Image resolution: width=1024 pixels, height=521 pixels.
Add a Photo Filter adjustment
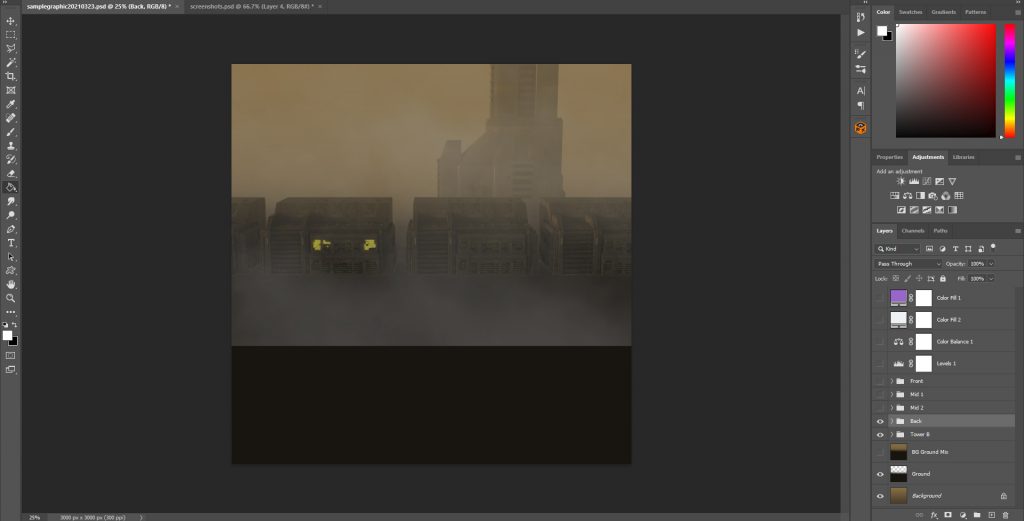point(933,196)
